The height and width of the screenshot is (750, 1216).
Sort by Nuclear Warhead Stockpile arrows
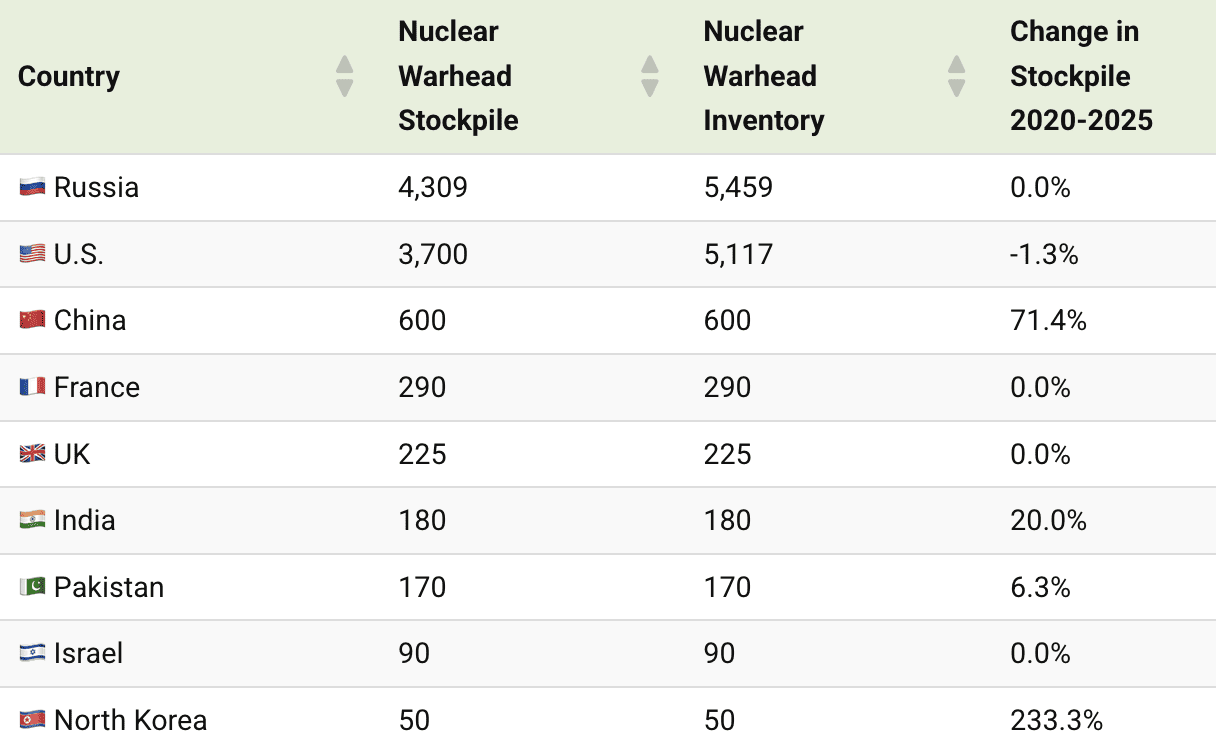pyautogui.click(x=650, y=76)
